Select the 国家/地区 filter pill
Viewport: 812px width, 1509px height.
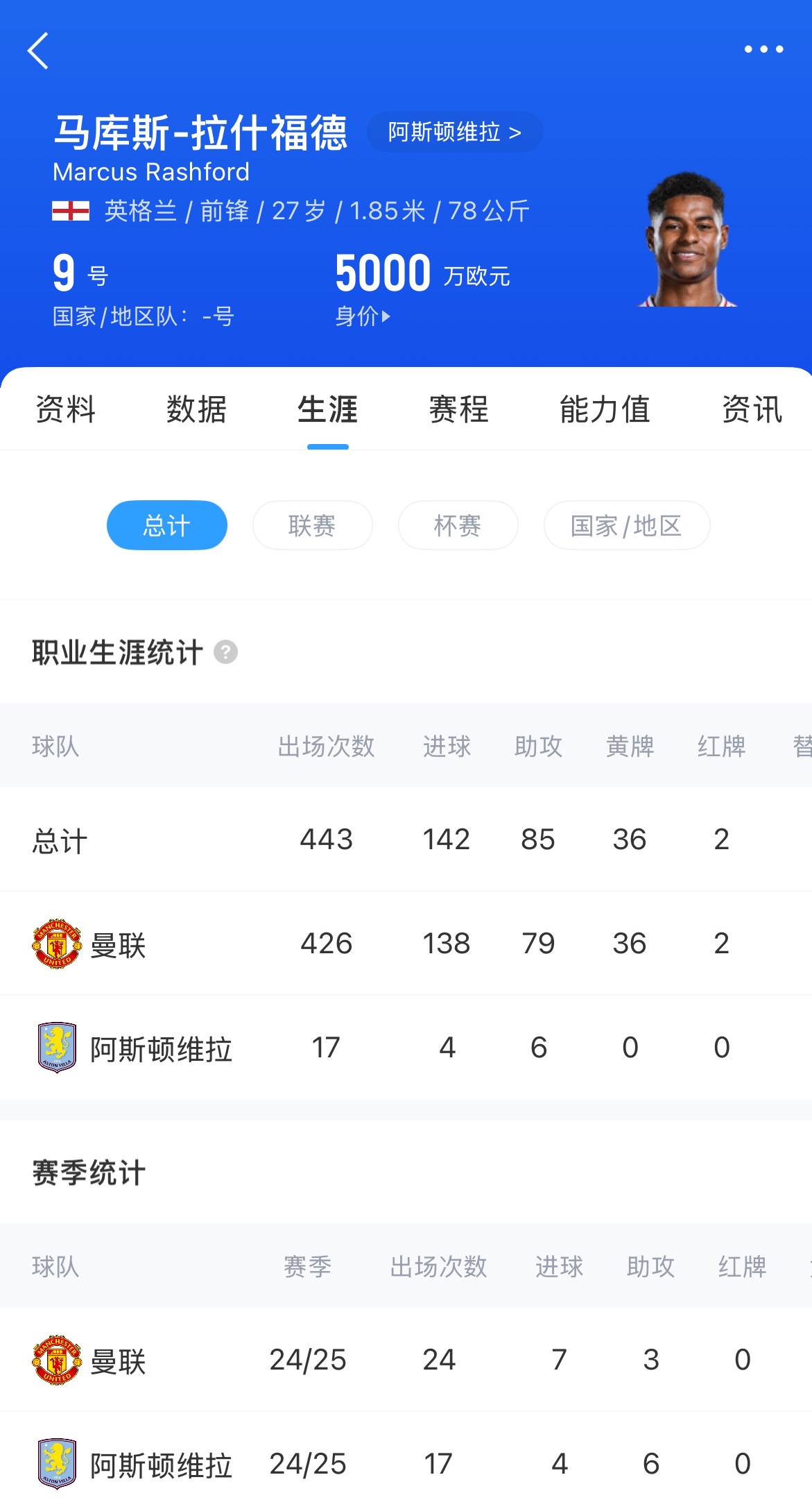[x=626, y=525]
